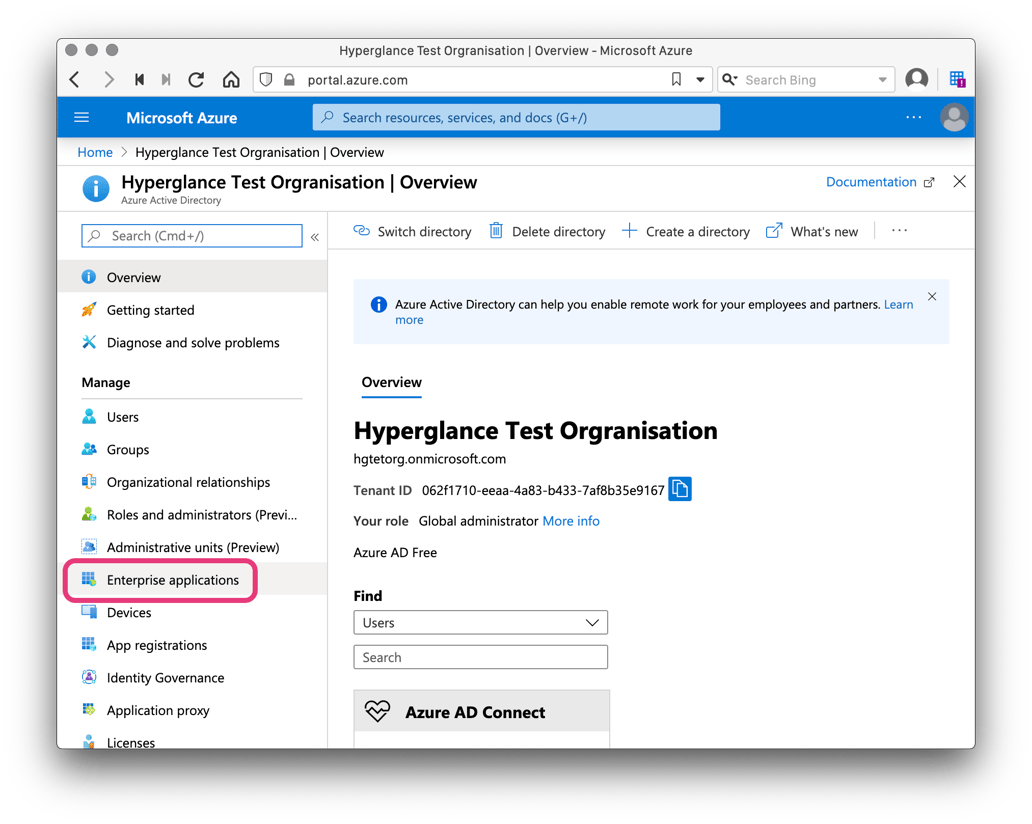This screenshot has height=824, width=1032.
Task: Expand the Find dropdown showing Users
Action: [x=480, y=622]
